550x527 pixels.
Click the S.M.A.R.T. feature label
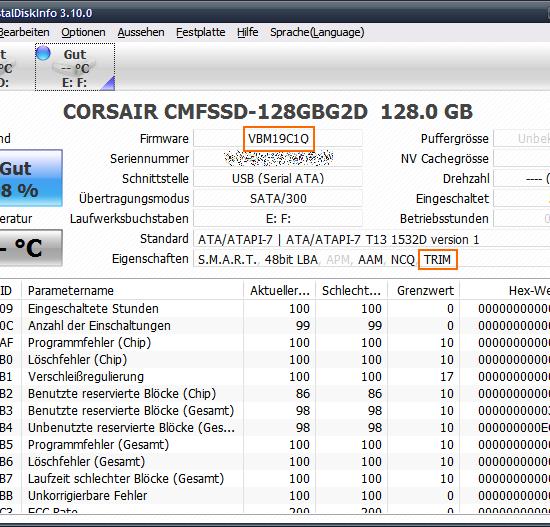tap(227, 260)
